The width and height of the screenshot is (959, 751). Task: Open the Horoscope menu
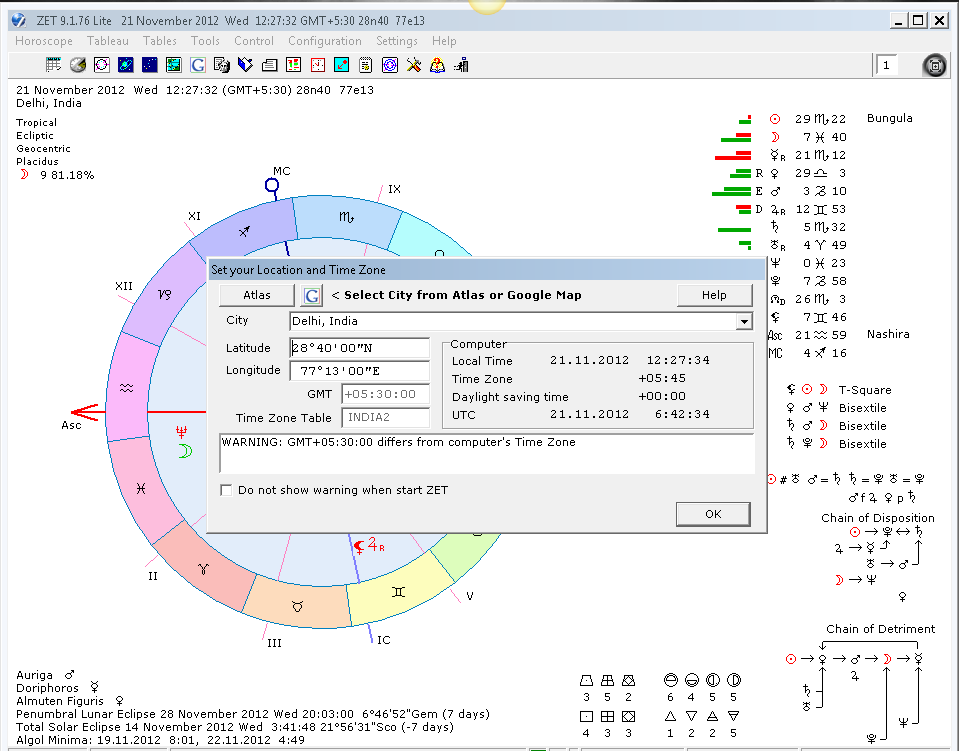tap(43, 41)
